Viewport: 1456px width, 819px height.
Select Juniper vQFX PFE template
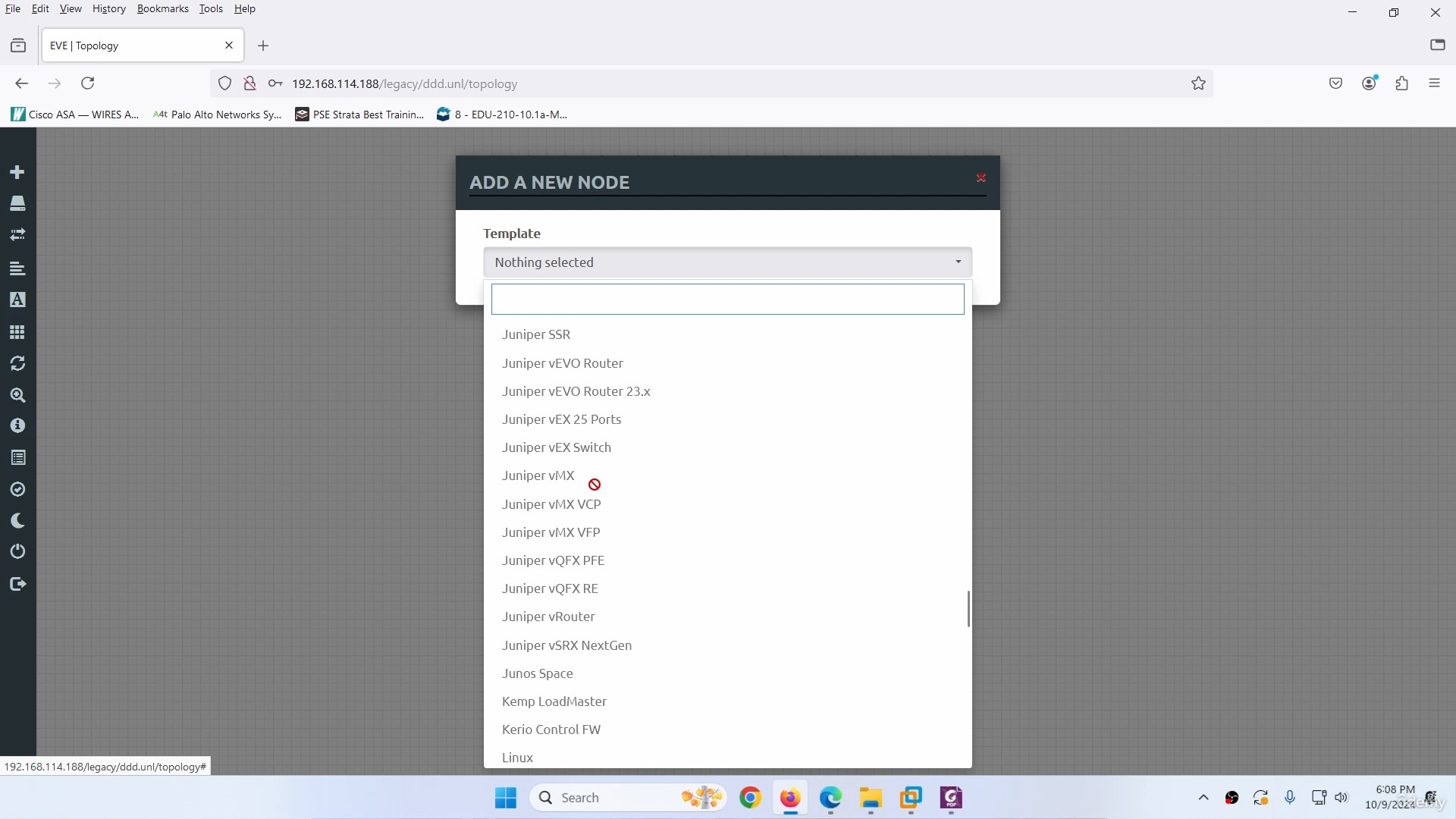pyautogui.click(x=727, y=560)
